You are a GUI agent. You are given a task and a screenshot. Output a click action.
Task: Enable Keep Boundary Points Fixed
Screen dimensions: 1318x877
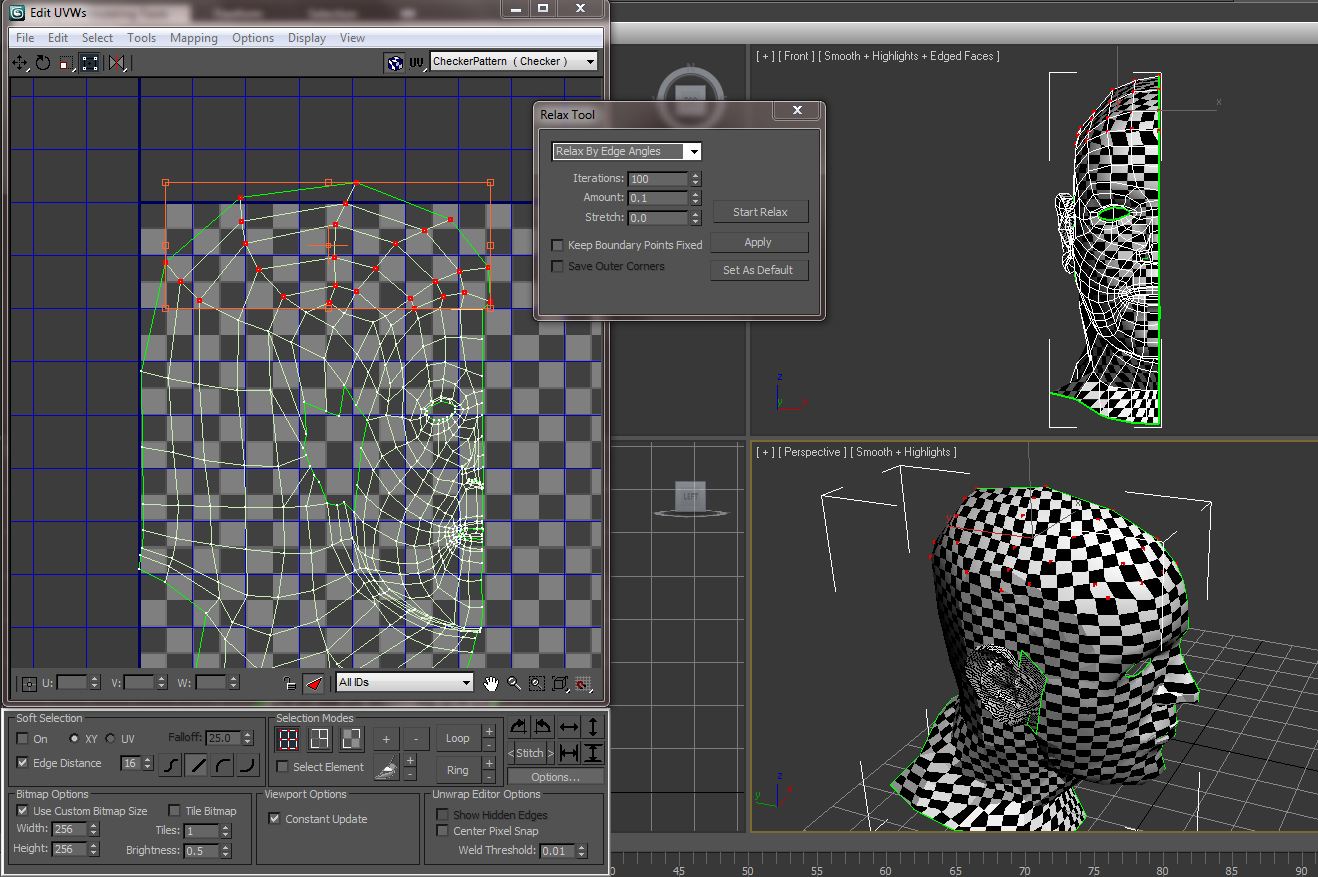(x=557, y=245)
